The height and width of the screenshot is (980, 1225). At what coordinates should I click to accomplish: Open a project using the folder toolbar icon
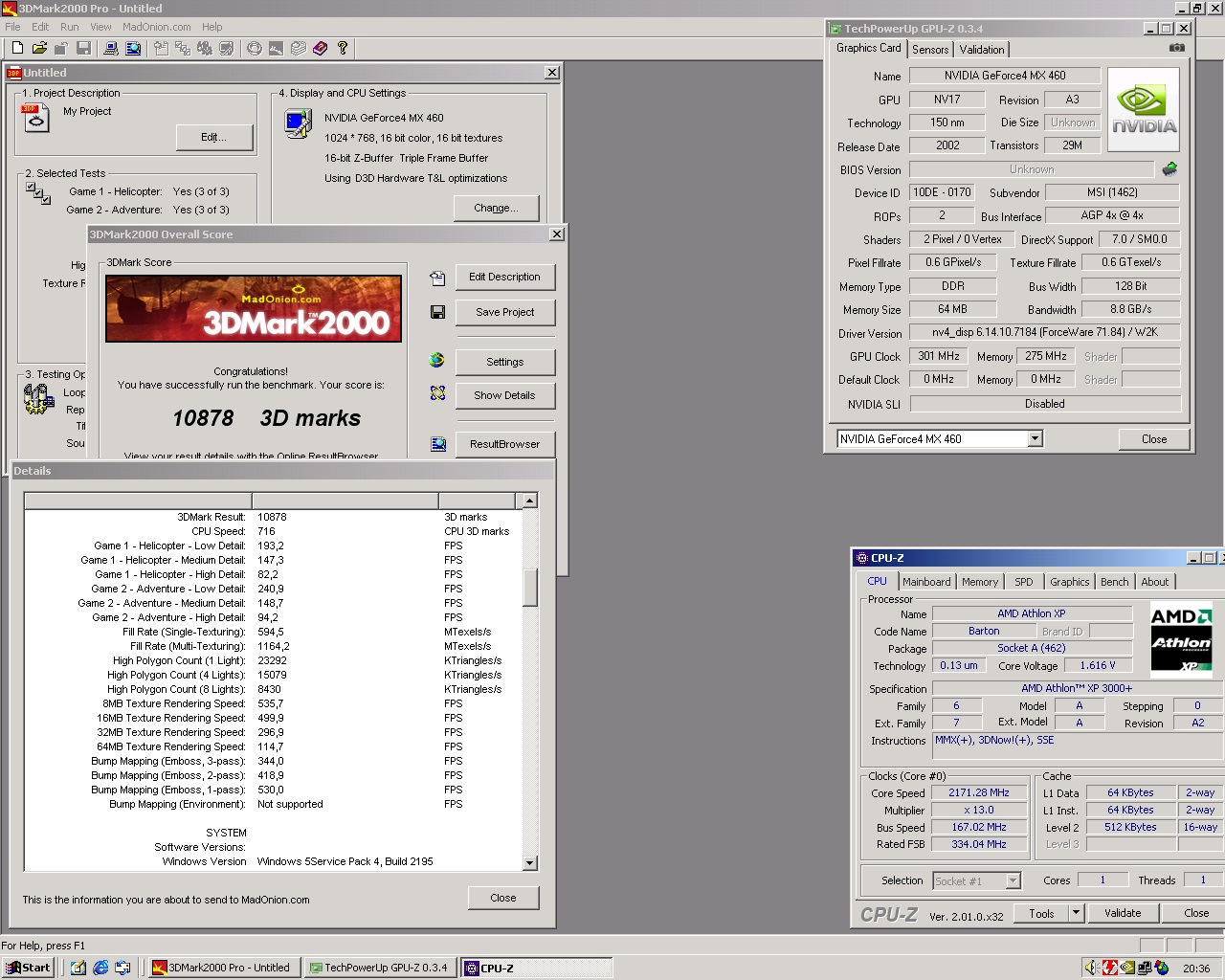(x=41, y=49)
